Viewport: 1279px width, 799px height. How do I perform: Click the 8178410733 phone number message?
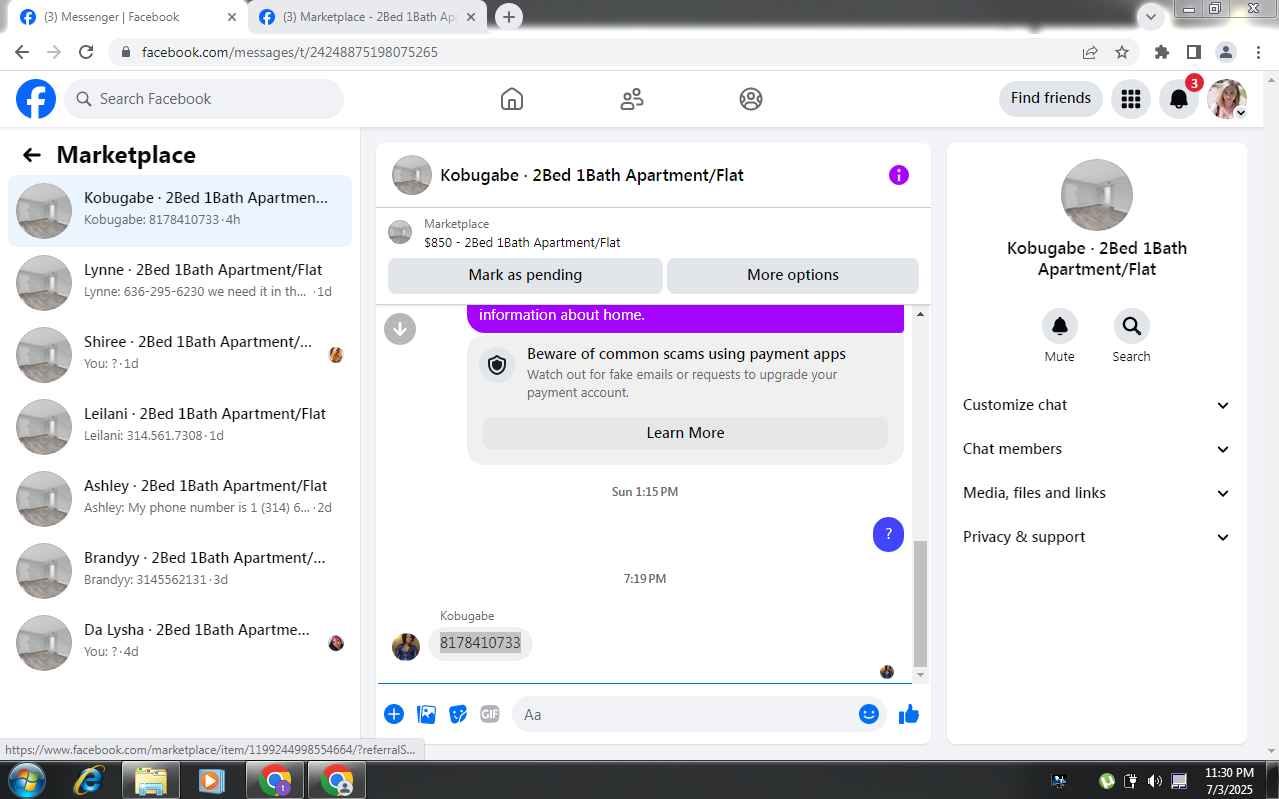click(x=480, y=643)
